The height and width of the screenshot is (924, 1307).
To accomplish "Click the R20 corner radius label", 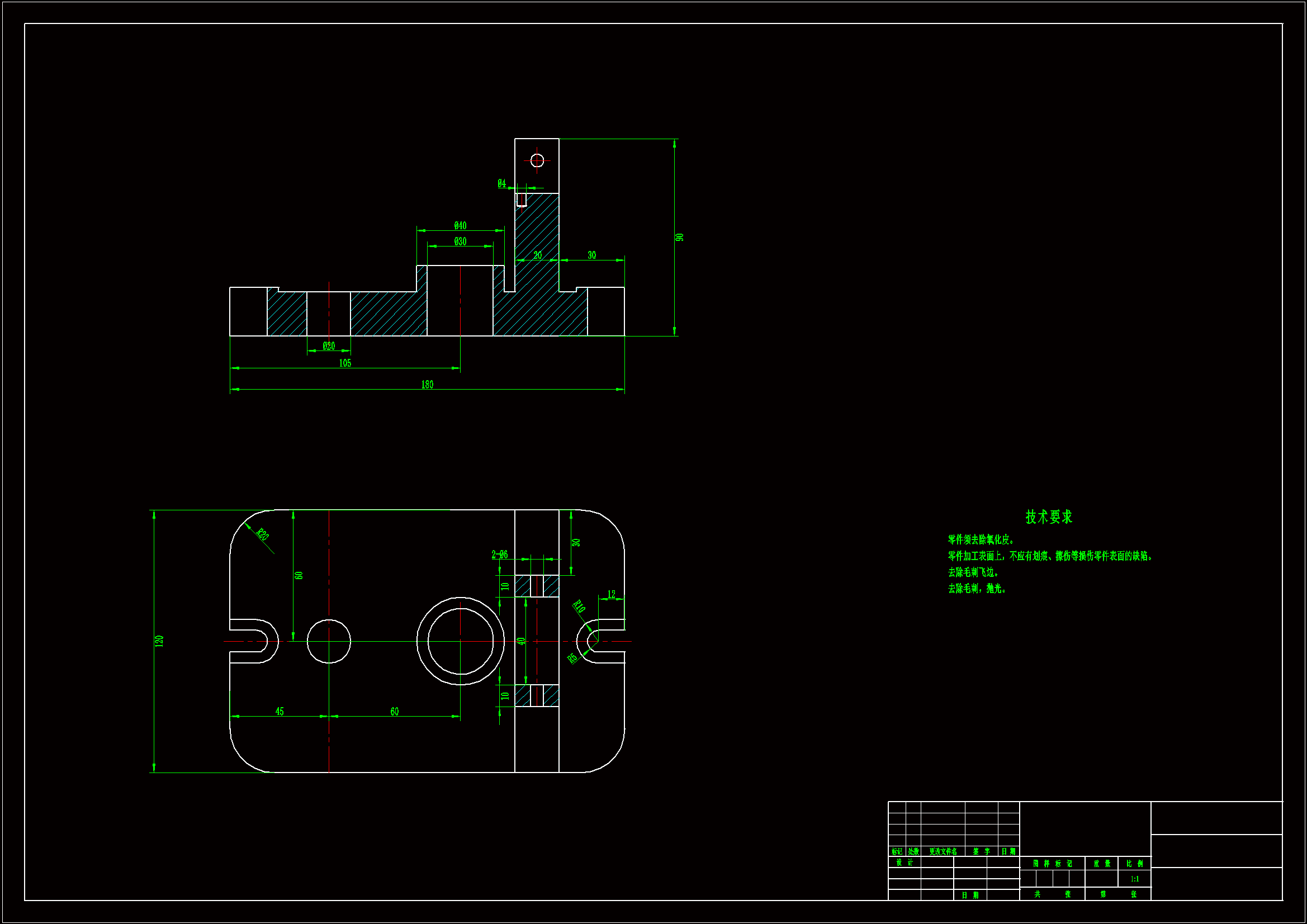I will (x=262, y=534).
